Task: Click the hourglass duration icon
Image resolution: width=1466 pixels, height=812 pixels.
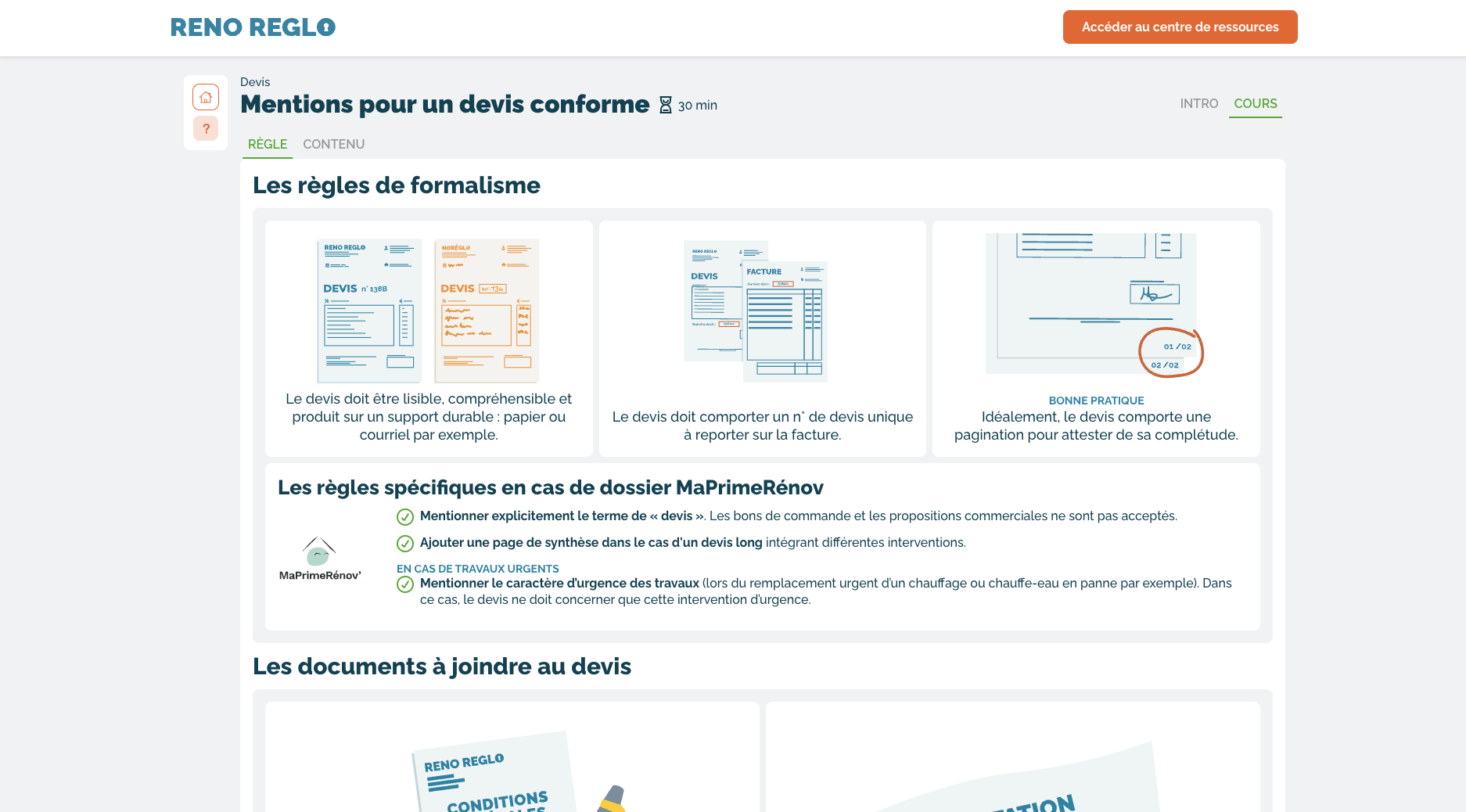Action: coord(666,105)
